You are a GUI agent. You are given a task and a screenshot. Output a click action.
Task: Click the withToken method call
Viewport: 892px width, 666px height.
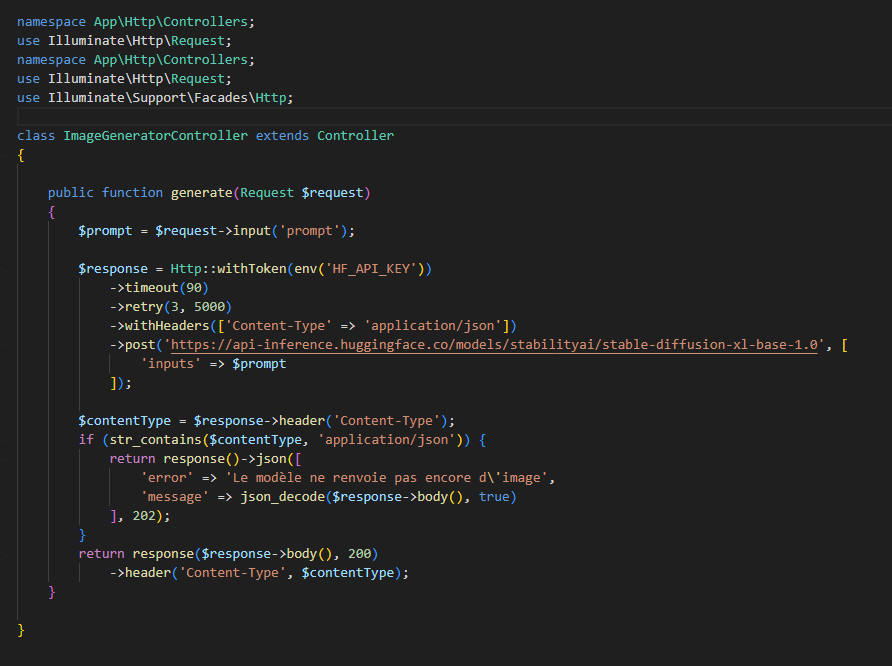point(250,269)
